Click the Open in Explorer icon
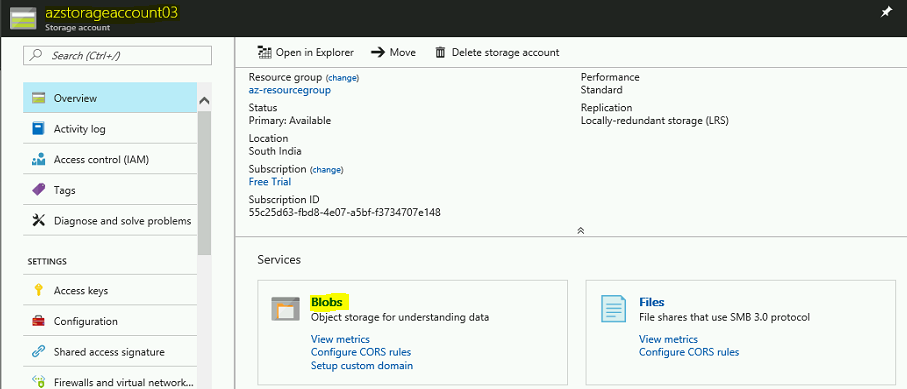Viewport: 907px width, 389px height. [265, 53]
